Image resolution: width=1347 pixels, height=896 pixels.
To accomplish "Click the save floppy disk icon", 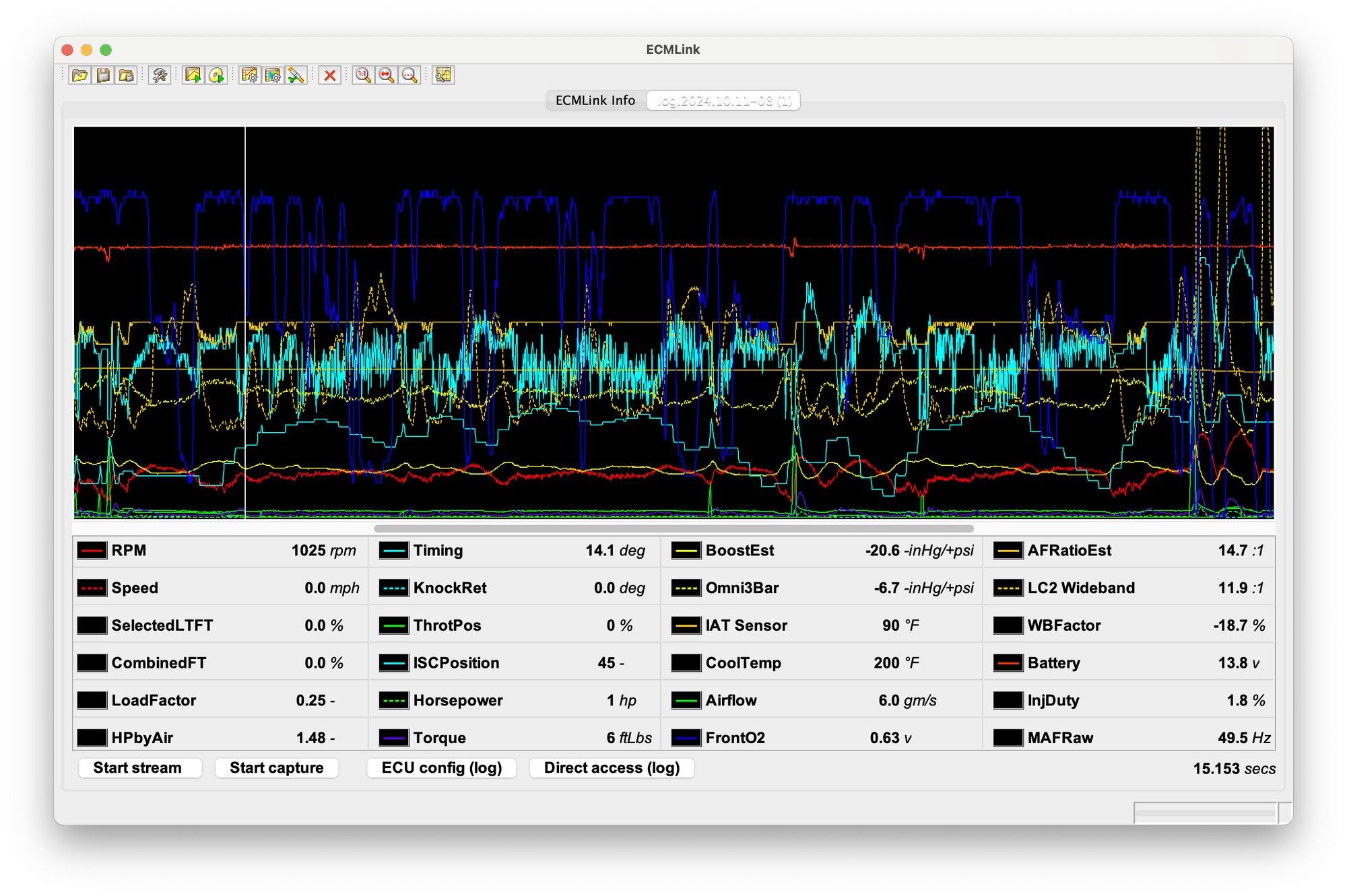I will pos(103,75).
